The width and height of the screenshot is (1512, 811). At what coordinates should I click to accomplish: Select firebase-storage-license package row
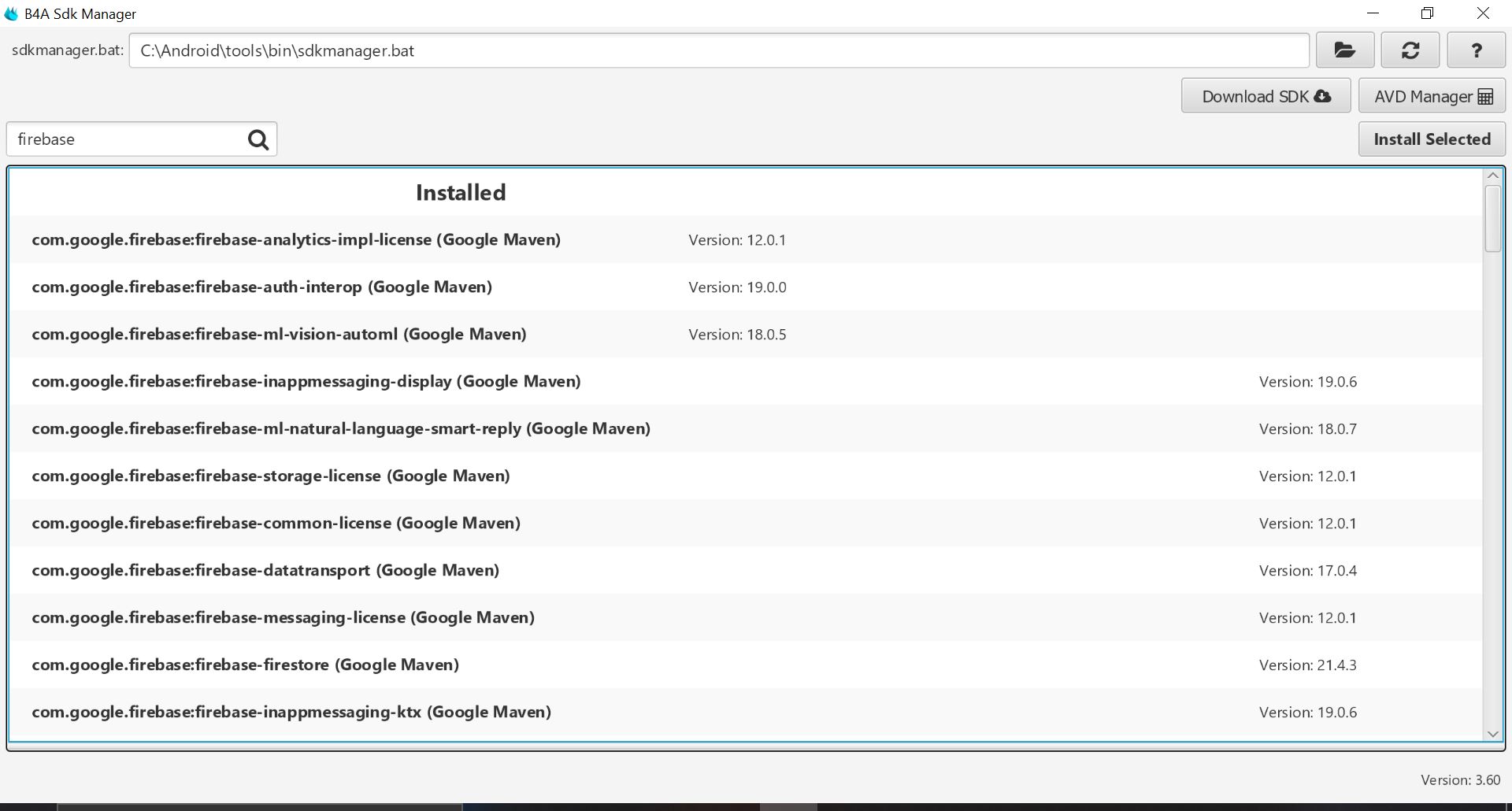pos(746,476)
